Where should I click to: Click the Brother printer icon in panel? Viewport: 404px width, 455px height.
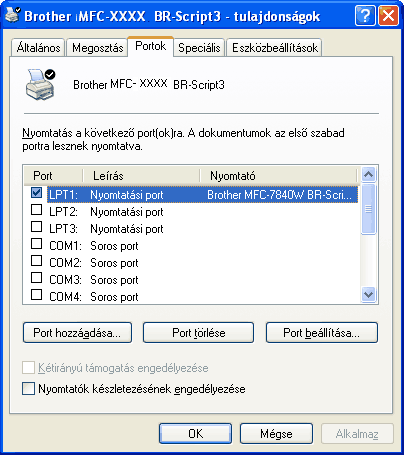click(41, 84)
